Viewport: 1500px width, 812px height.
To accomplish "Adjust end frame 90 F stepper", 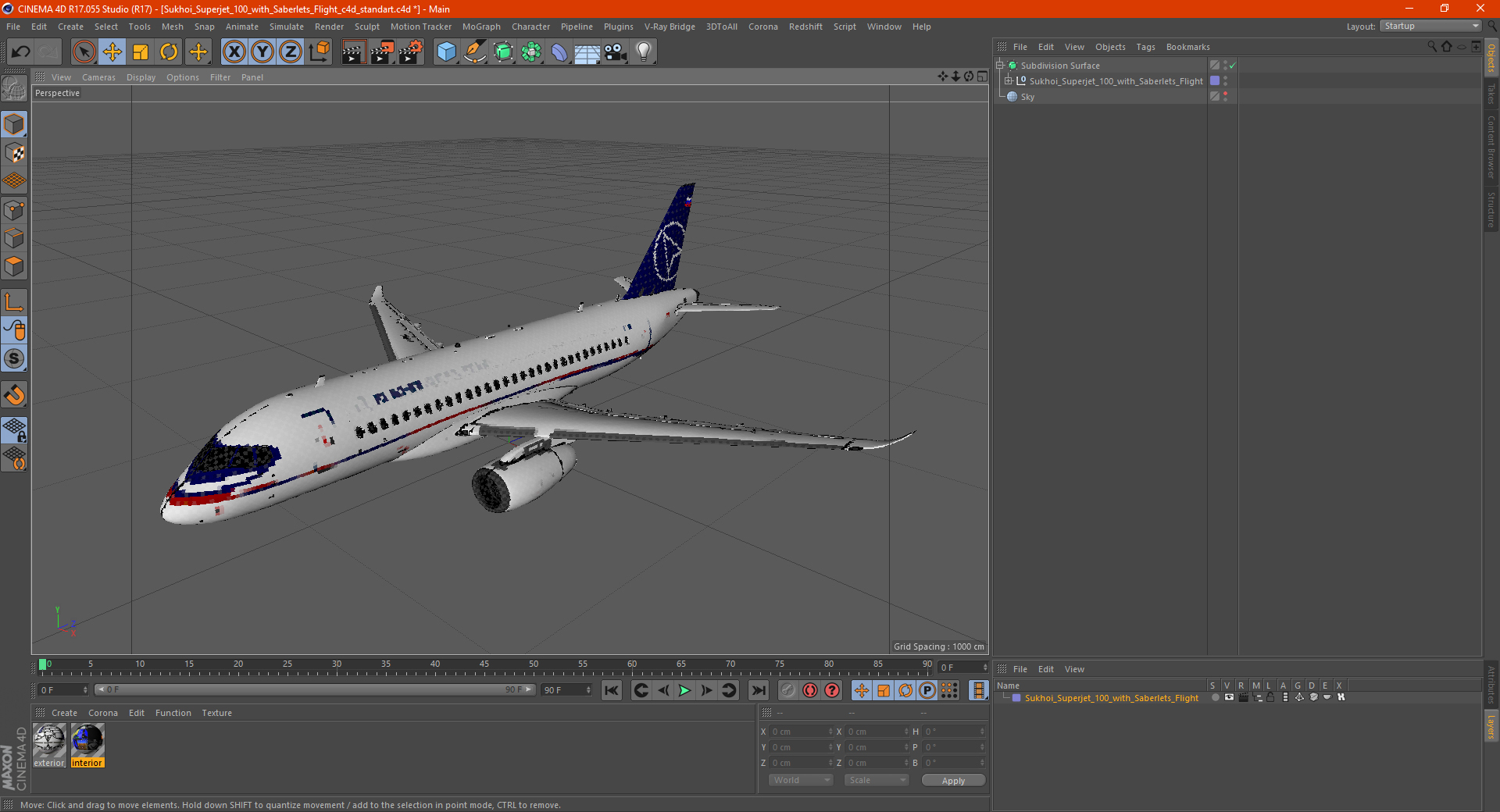I will pyautogui.click(x=589, y=690).
